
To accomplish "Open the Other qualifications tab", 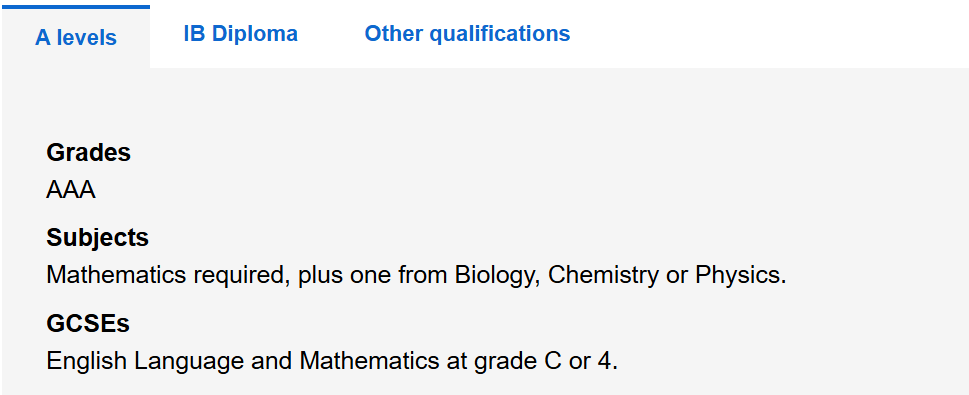I will 467,33.
